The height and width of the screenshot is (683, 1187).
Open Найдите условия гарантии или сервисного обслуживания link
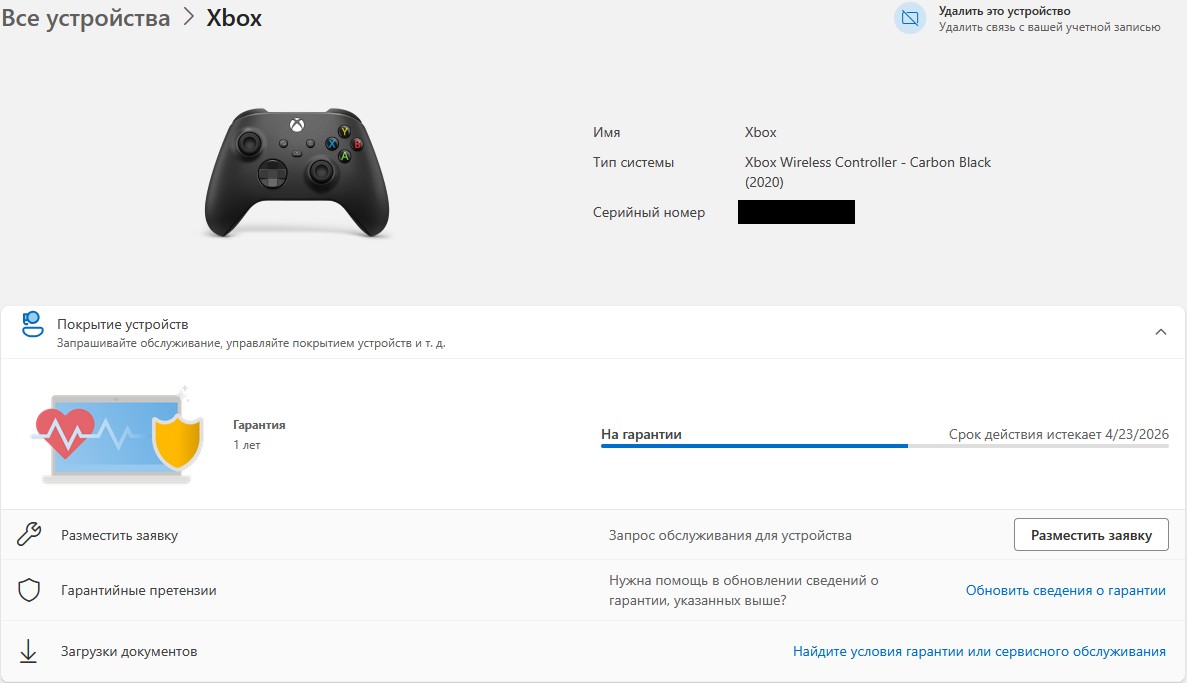(979, 651)
